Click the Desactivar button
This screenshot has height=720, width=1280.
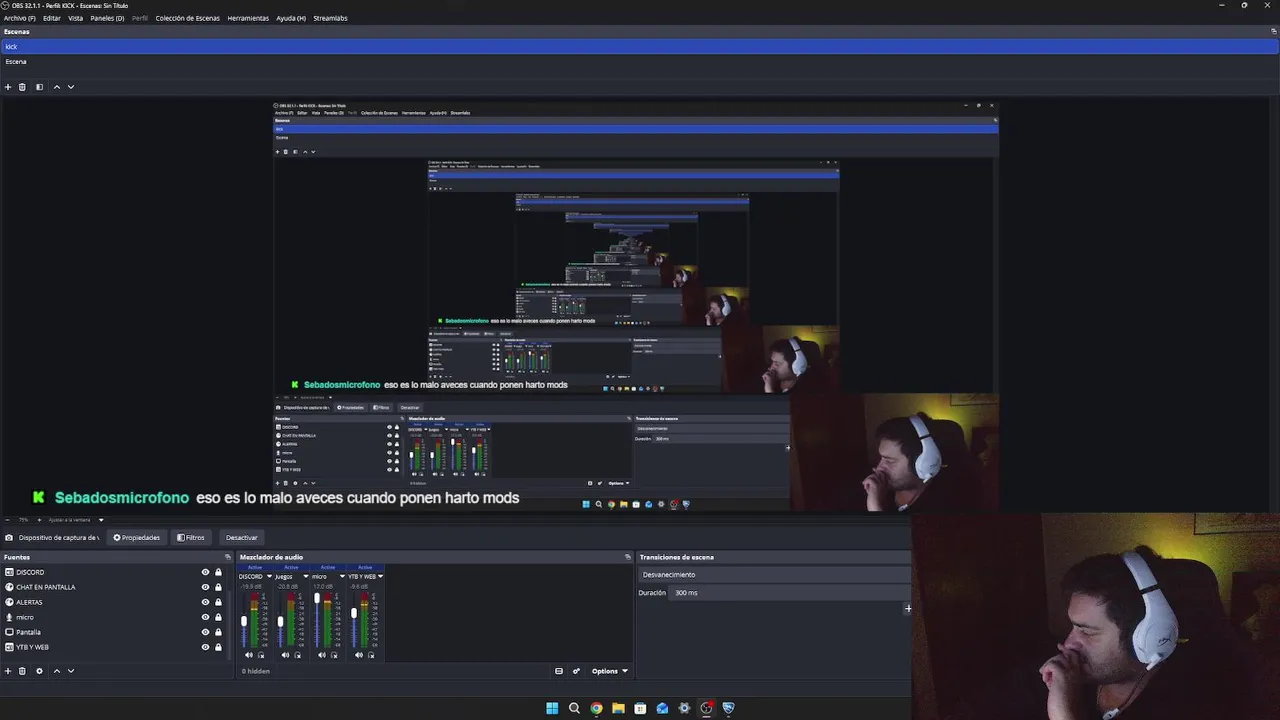click(x=242, y=538)
